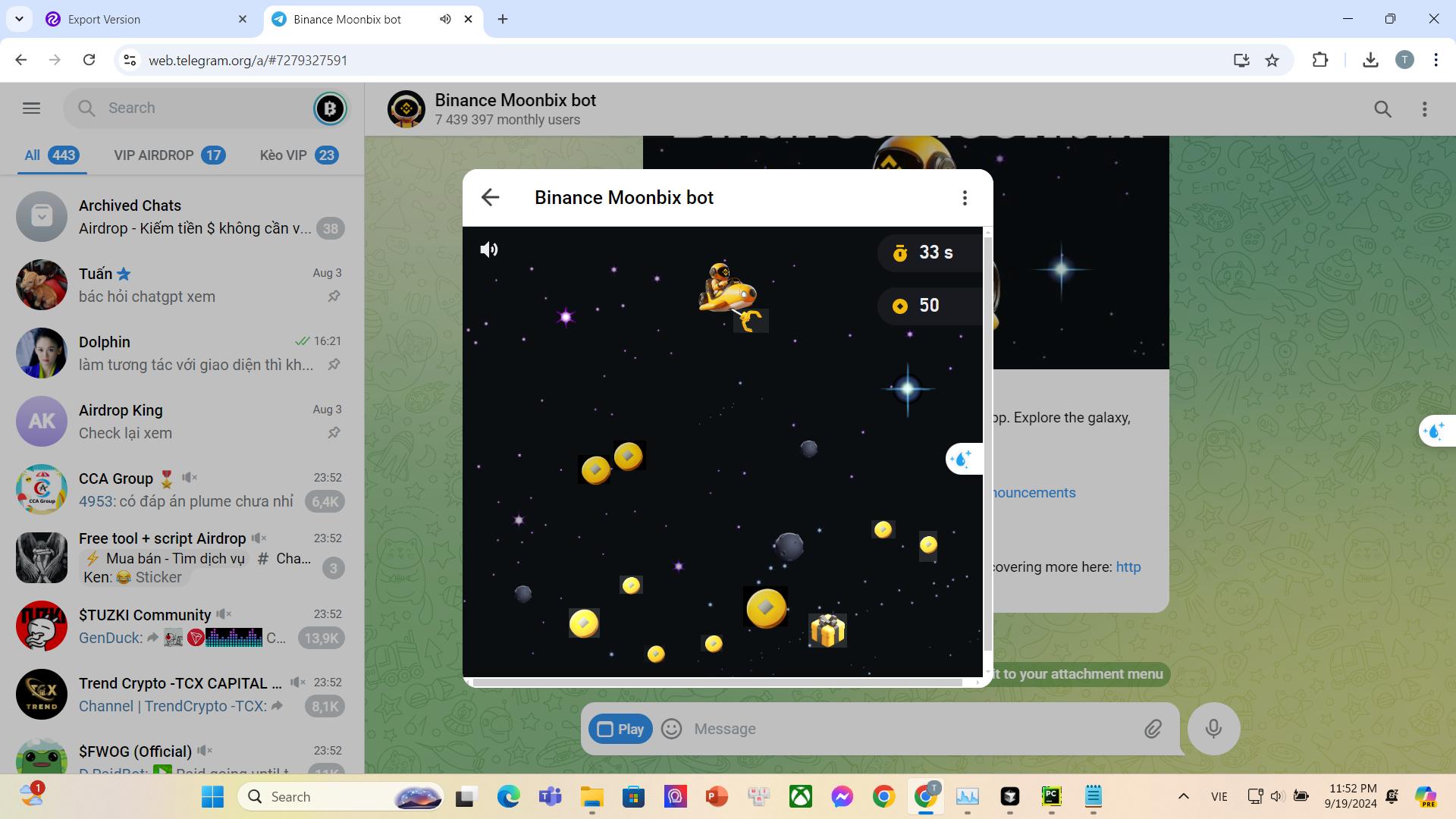The width and height of the screenshot is (1456, 819).
Task: Install app icon in address bar
Action: pos(1241,60)
